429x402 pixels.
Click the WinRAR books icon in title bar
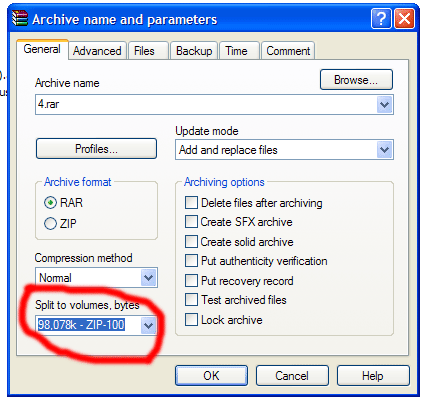(x=20, y=18)
